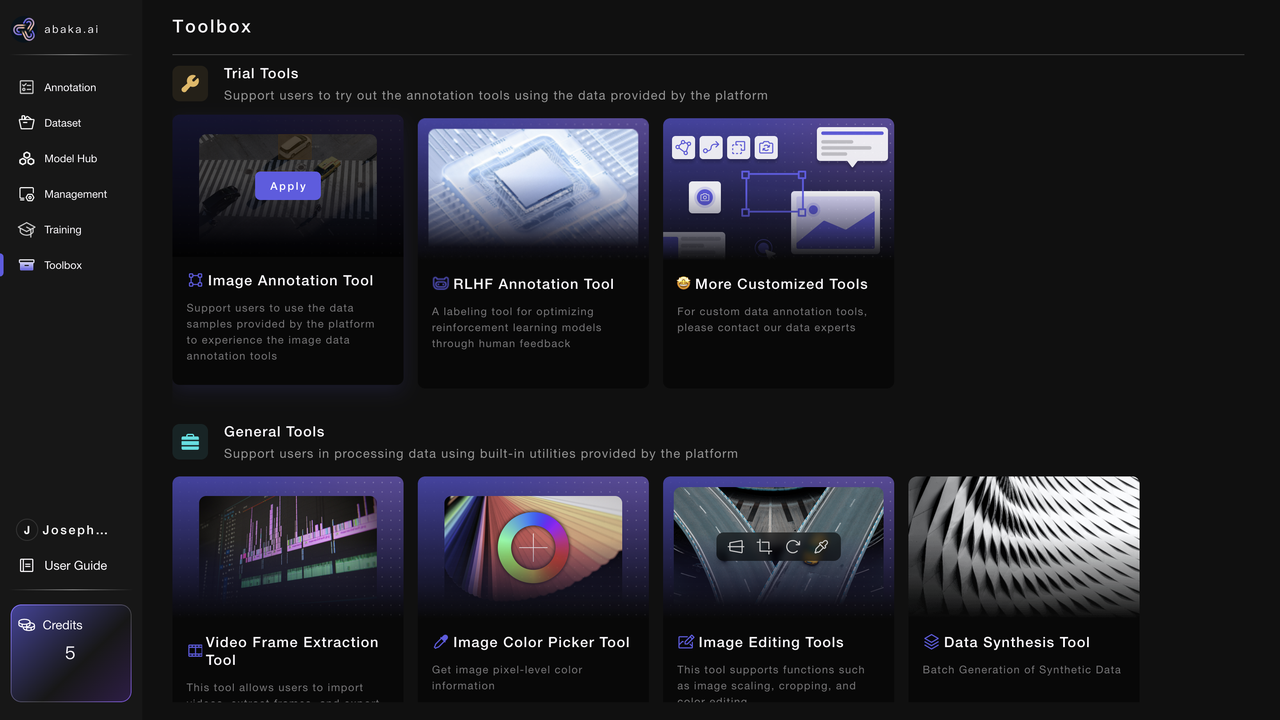Click the Dataset sidebar icon
The height and width of the screenshot is (720, 1280).
point(26,123)
